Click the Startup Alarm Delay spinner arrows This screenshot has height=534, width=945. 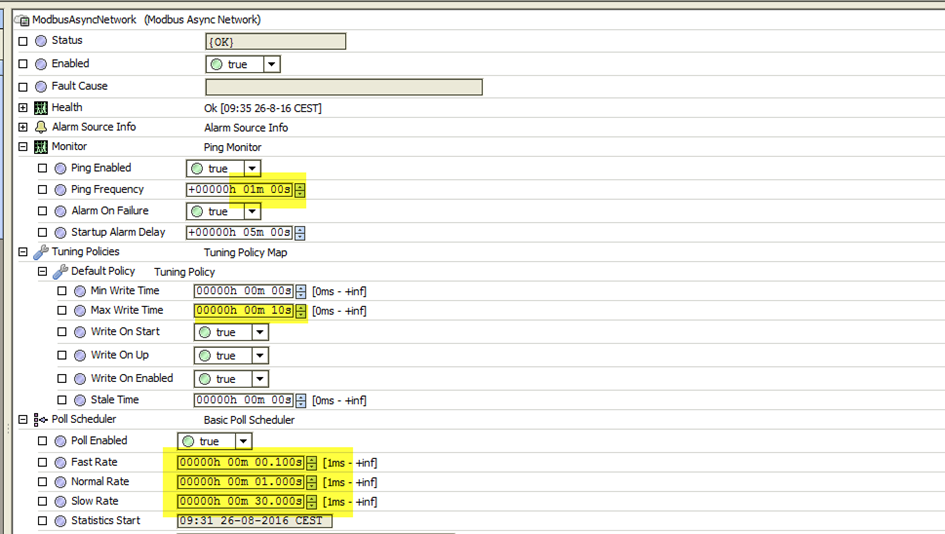click(x=300, y=233)
